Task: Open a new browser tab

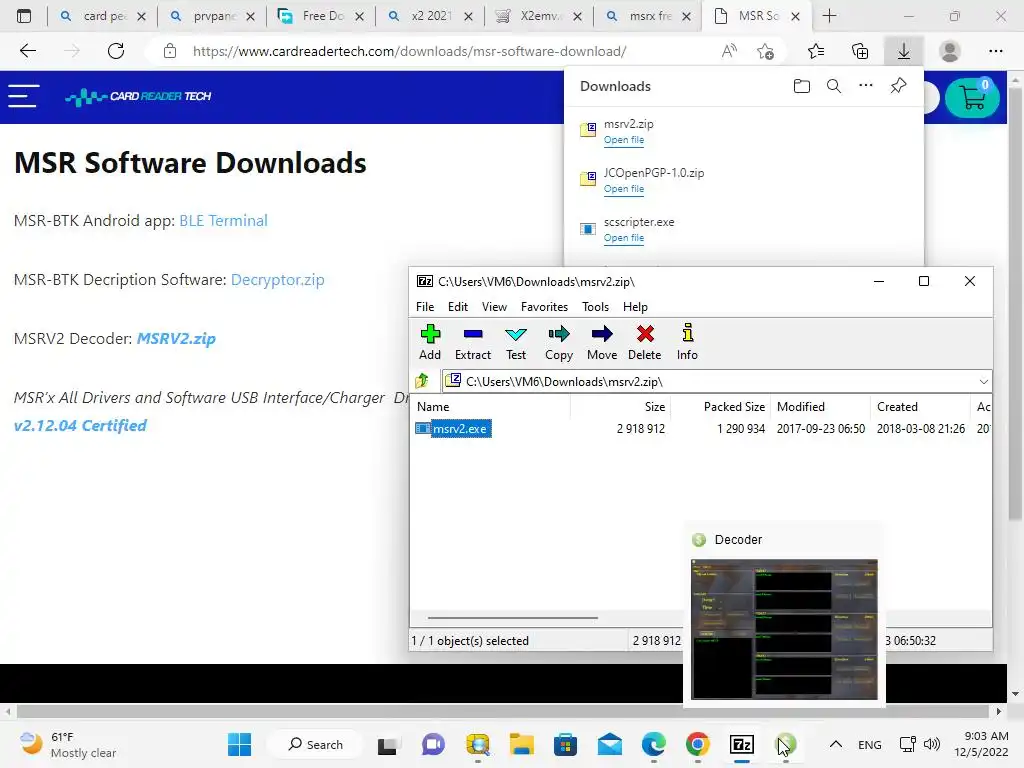Action: tap(829, 16)
